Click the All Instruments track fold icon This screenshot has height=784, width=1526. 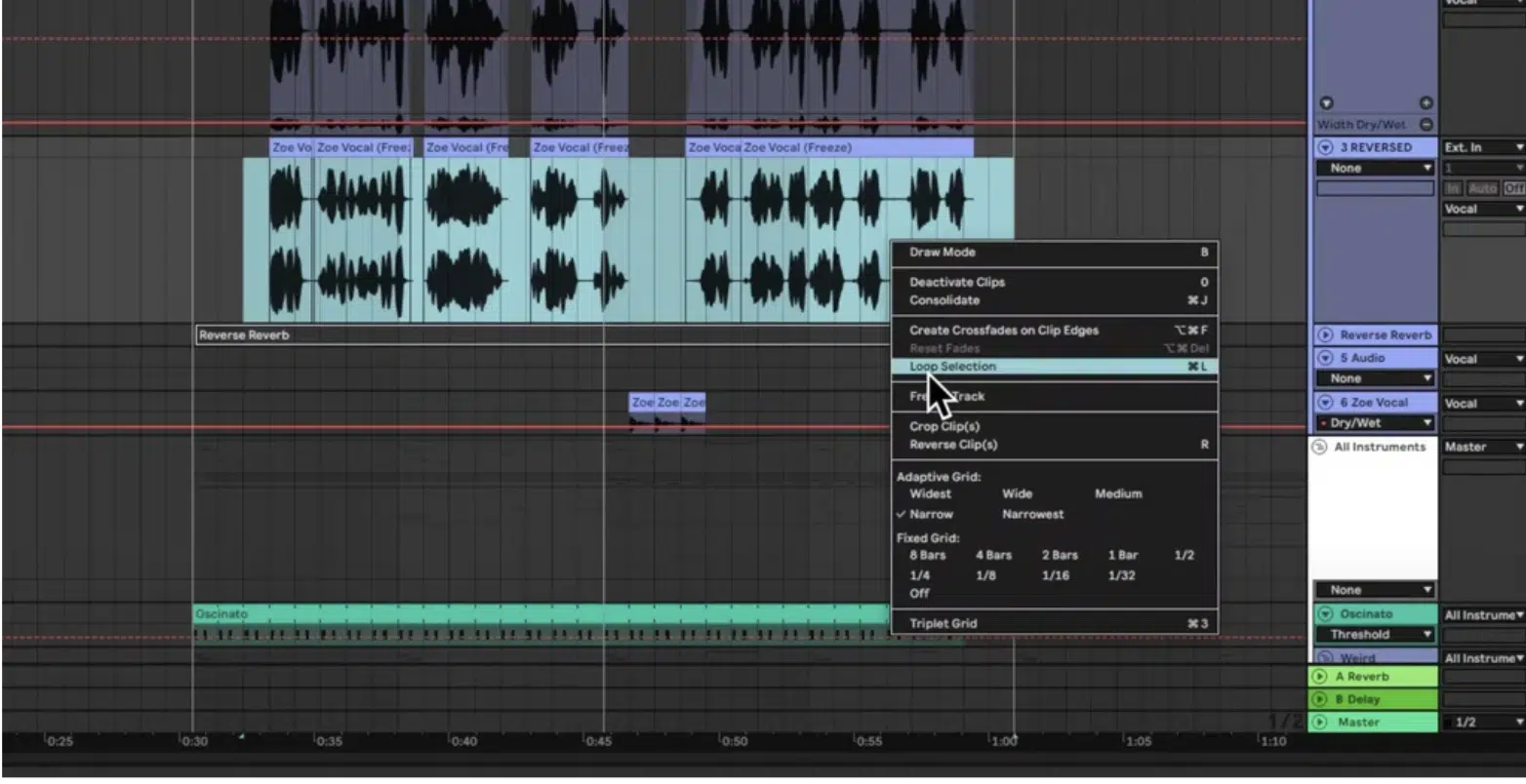1319,447
